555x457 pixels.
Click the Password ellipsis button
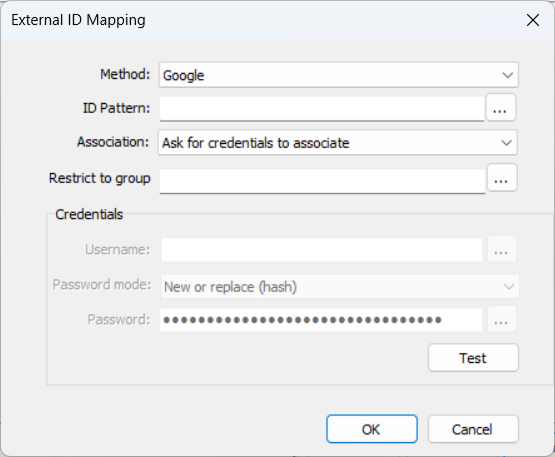click(502, 319)
